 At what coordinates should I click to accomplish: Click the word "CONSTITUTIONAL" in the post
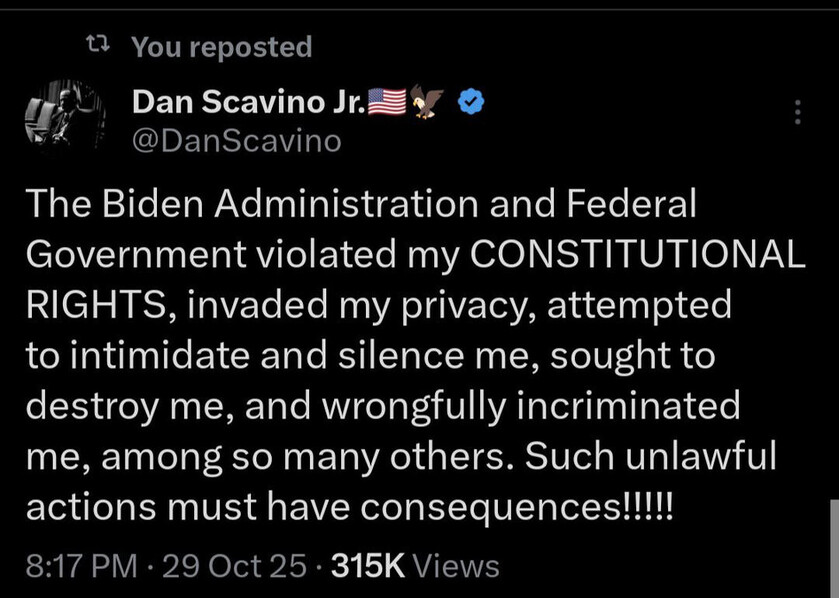pos(636,254)
